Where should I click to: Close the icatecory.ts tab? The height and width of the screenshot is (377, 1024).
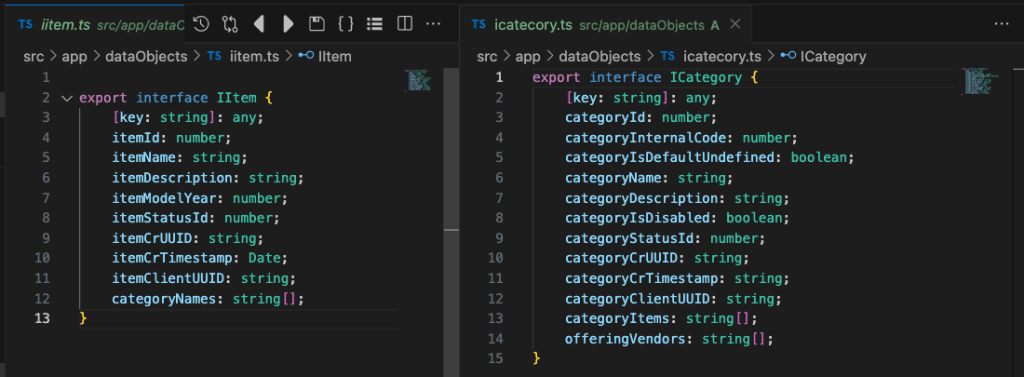click(x=735, y=24)
